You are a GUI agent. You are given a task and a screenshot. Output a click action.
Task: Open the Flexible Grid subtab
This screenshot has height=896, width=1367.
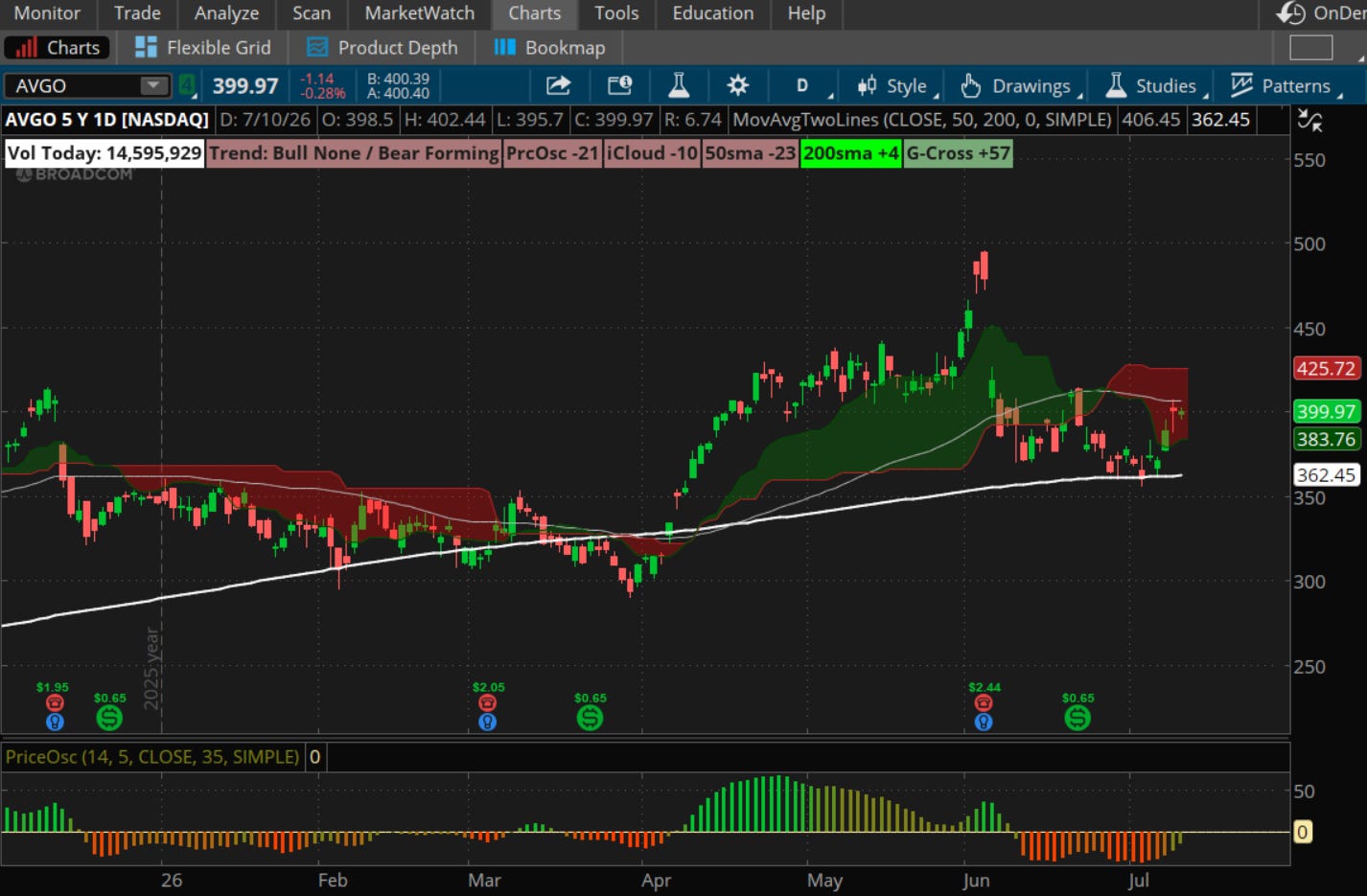(203, 47)
